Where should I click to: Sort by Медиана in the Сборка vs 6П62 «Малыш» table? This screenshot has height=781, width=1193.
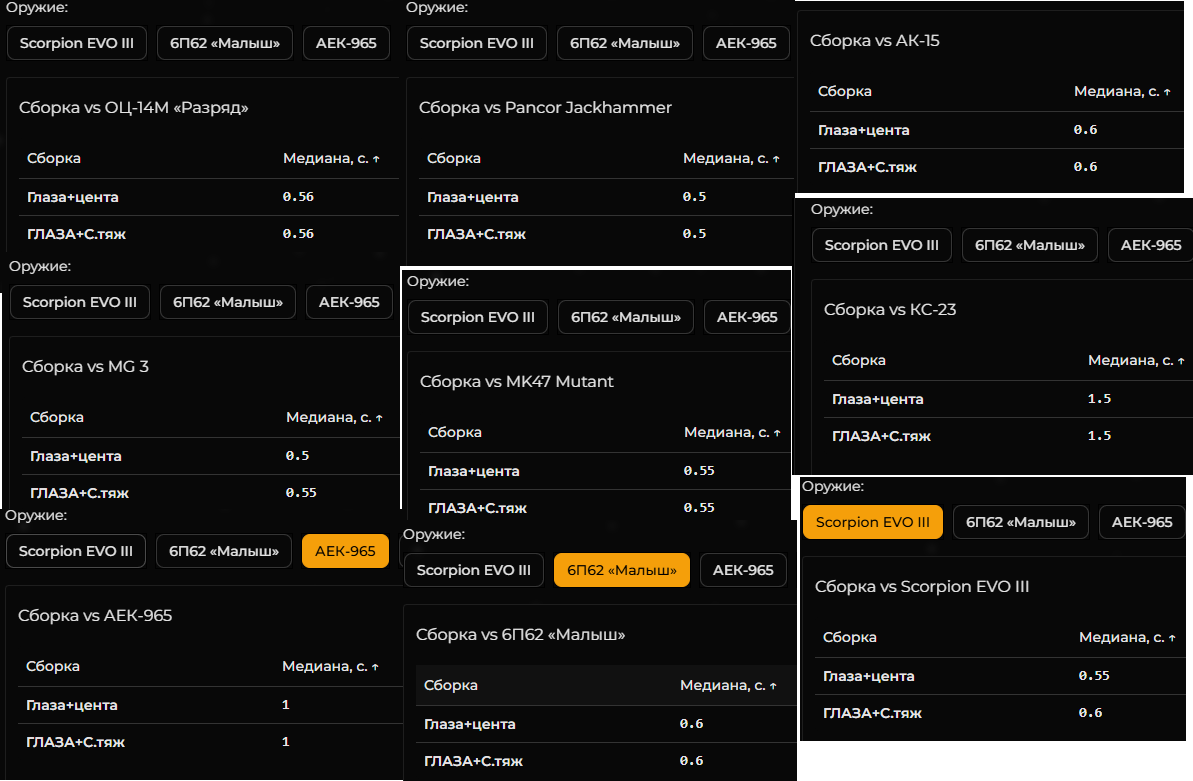(728, 685)
